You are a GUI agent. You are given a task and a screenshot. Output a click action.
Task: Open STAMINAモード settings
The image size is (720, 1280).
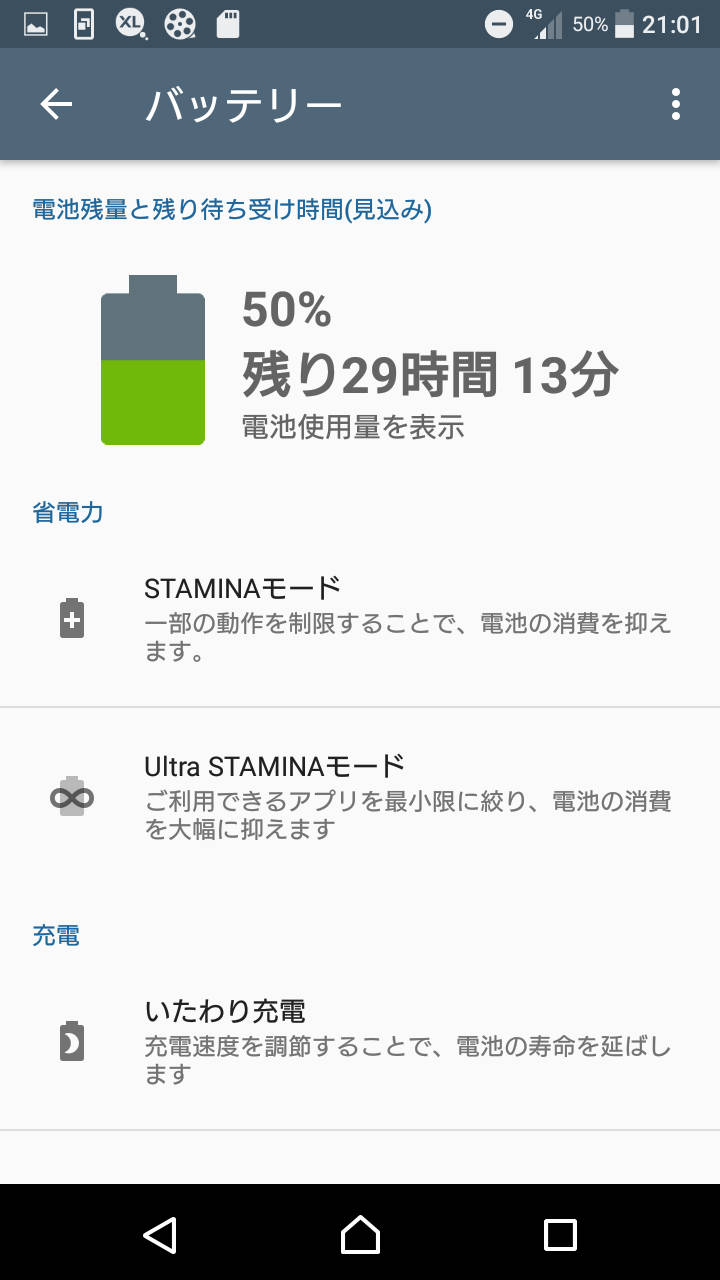click(x=408, y=618)
